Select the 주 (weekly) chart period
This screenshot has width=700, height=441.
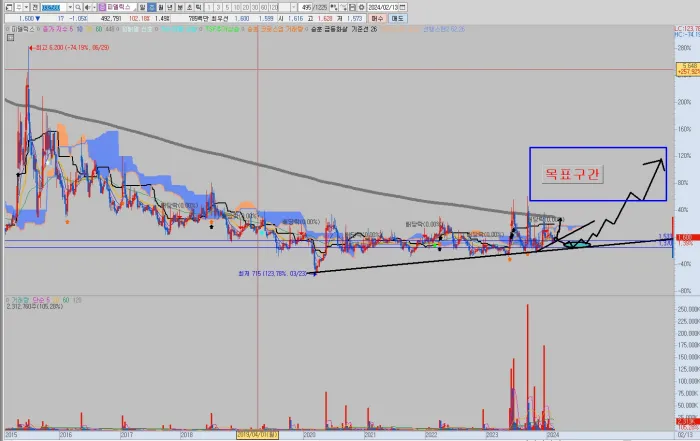coord(151,7)
